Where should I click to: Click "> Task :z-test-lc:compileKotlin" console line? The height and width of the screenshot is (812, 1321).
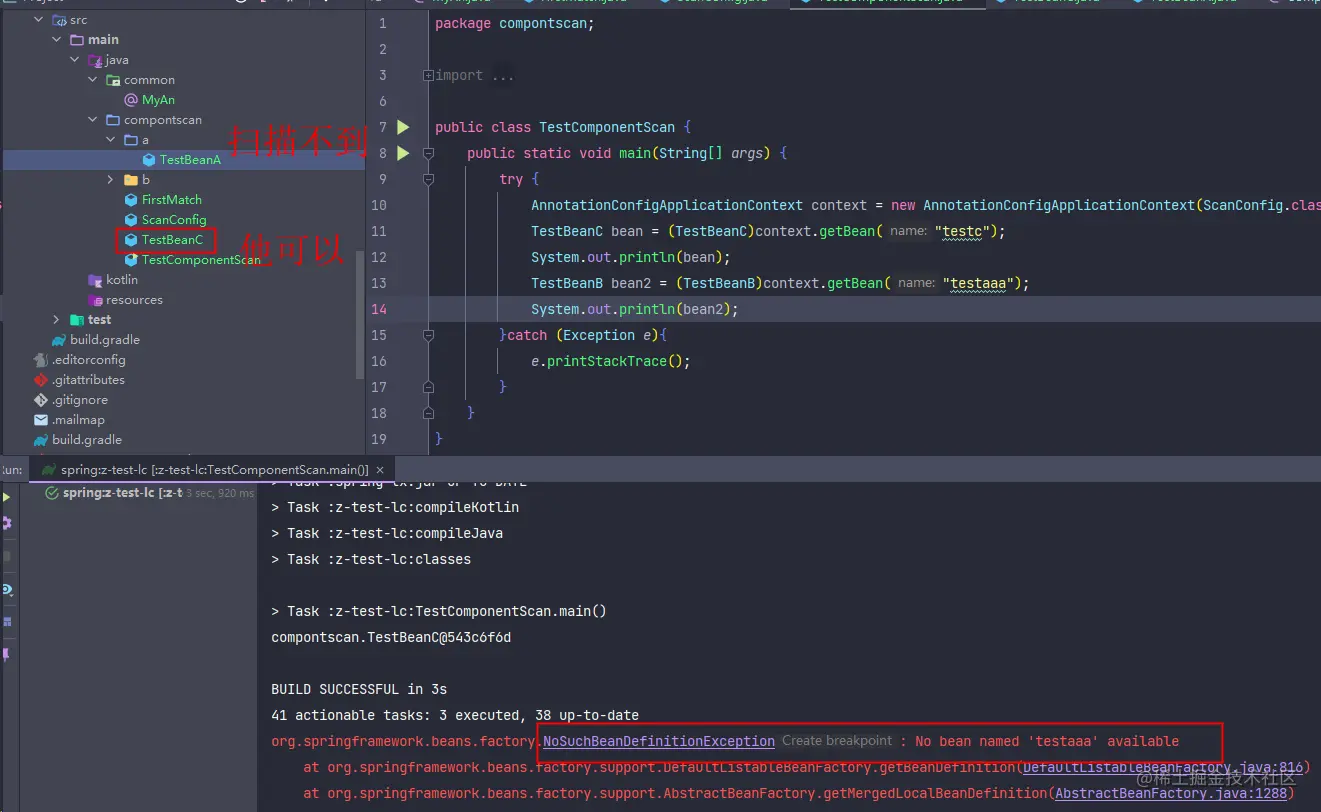click(395, 507)
